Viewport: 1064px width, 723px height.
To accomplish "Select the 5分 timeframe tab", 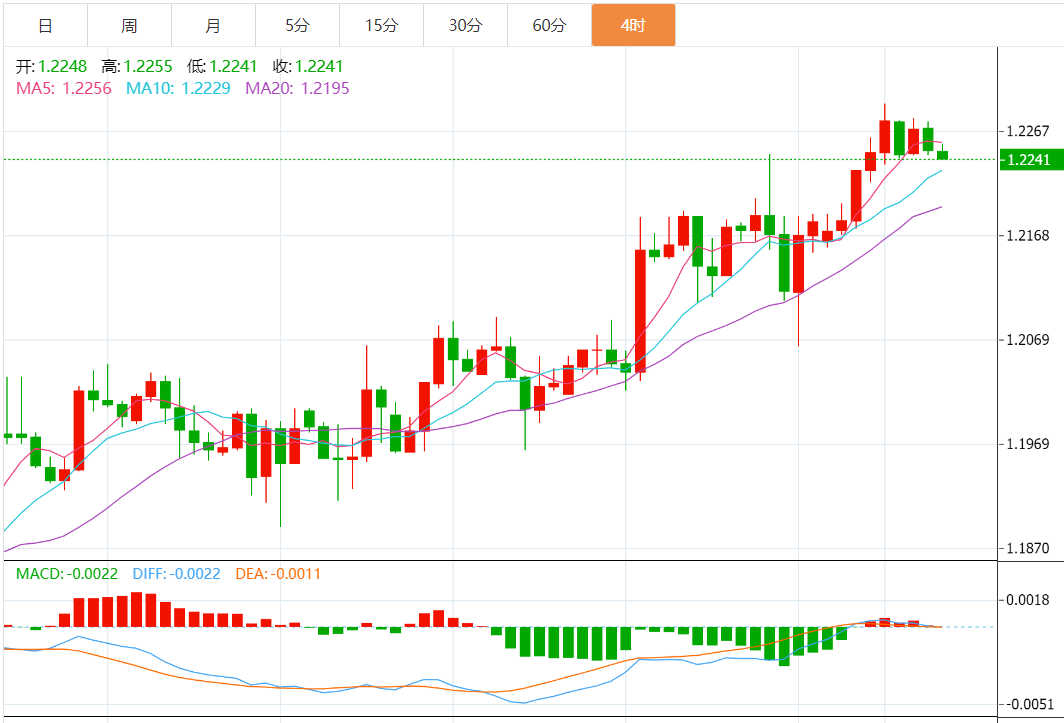I will pos(298,26).
